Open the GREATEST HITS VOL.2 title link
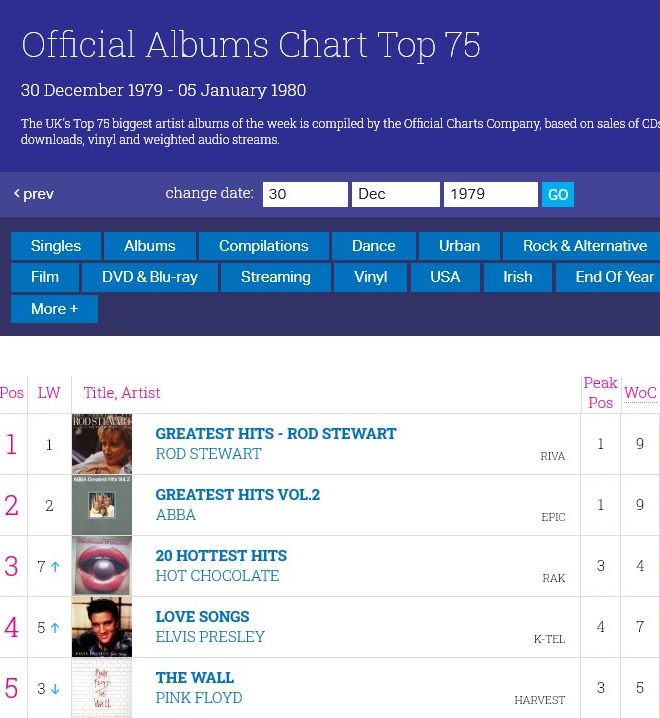 pyautogui.click(x=238, y=495)
